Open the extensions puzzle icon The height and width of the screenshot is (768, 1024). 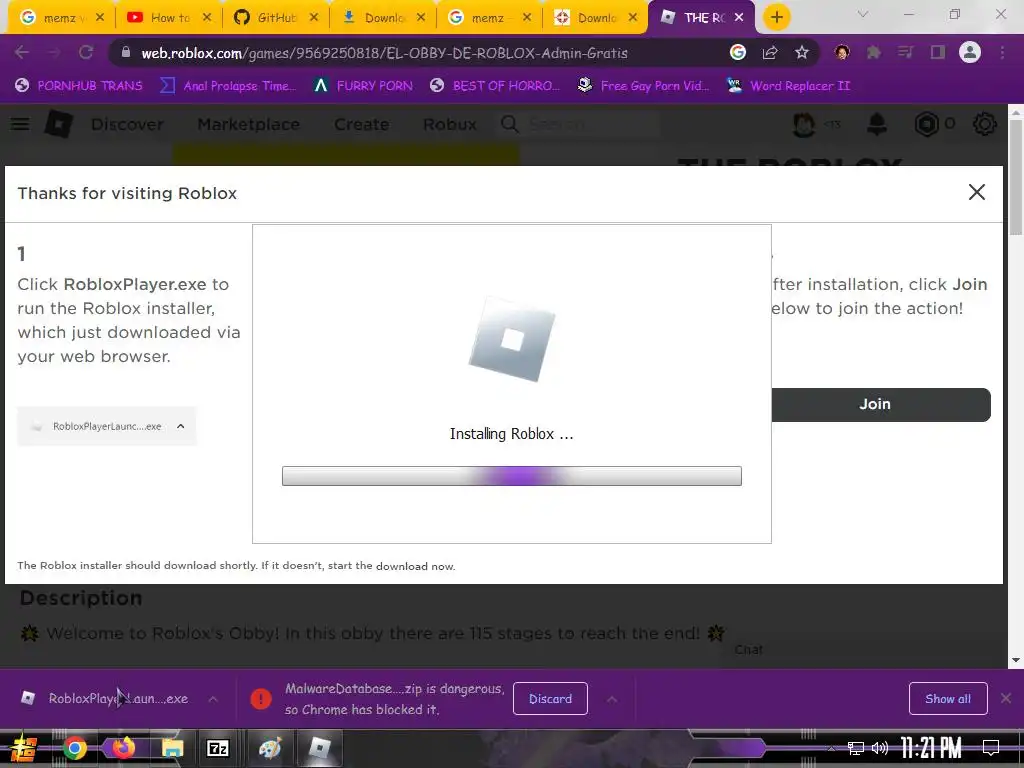[x=874, y=53]
